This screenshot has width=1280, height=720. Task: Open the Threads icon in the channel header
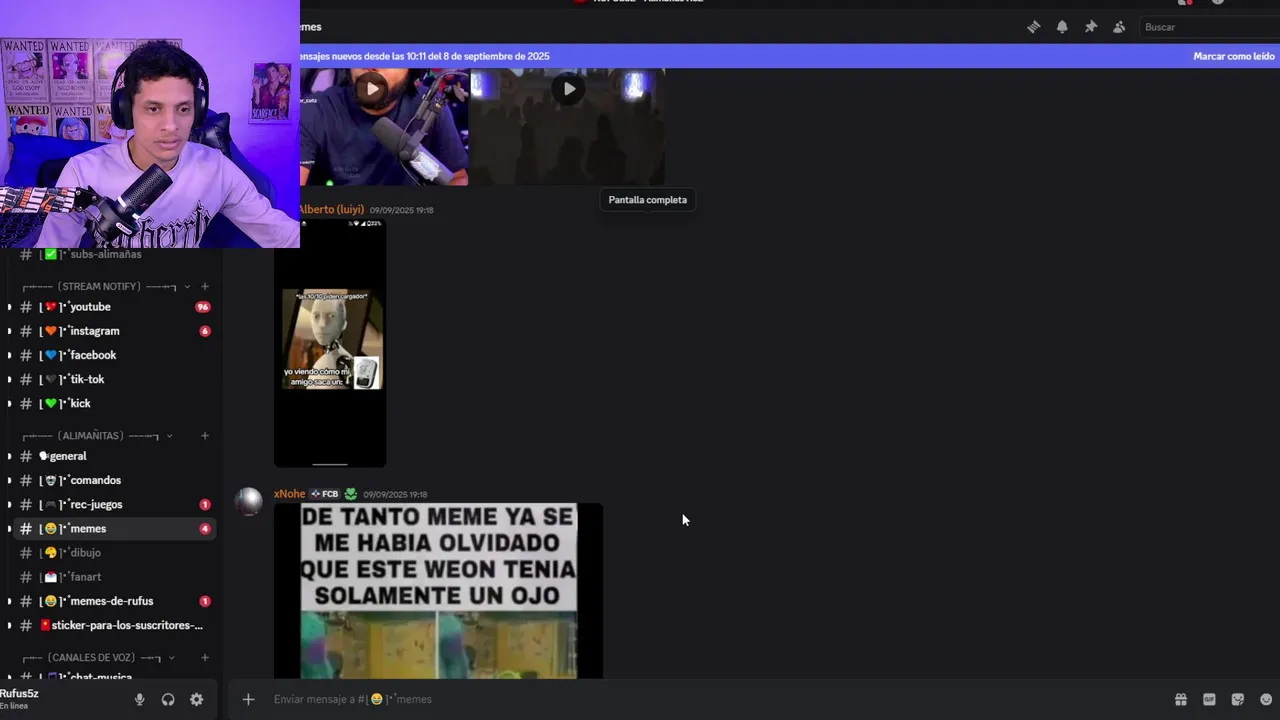pos(1034,27)
